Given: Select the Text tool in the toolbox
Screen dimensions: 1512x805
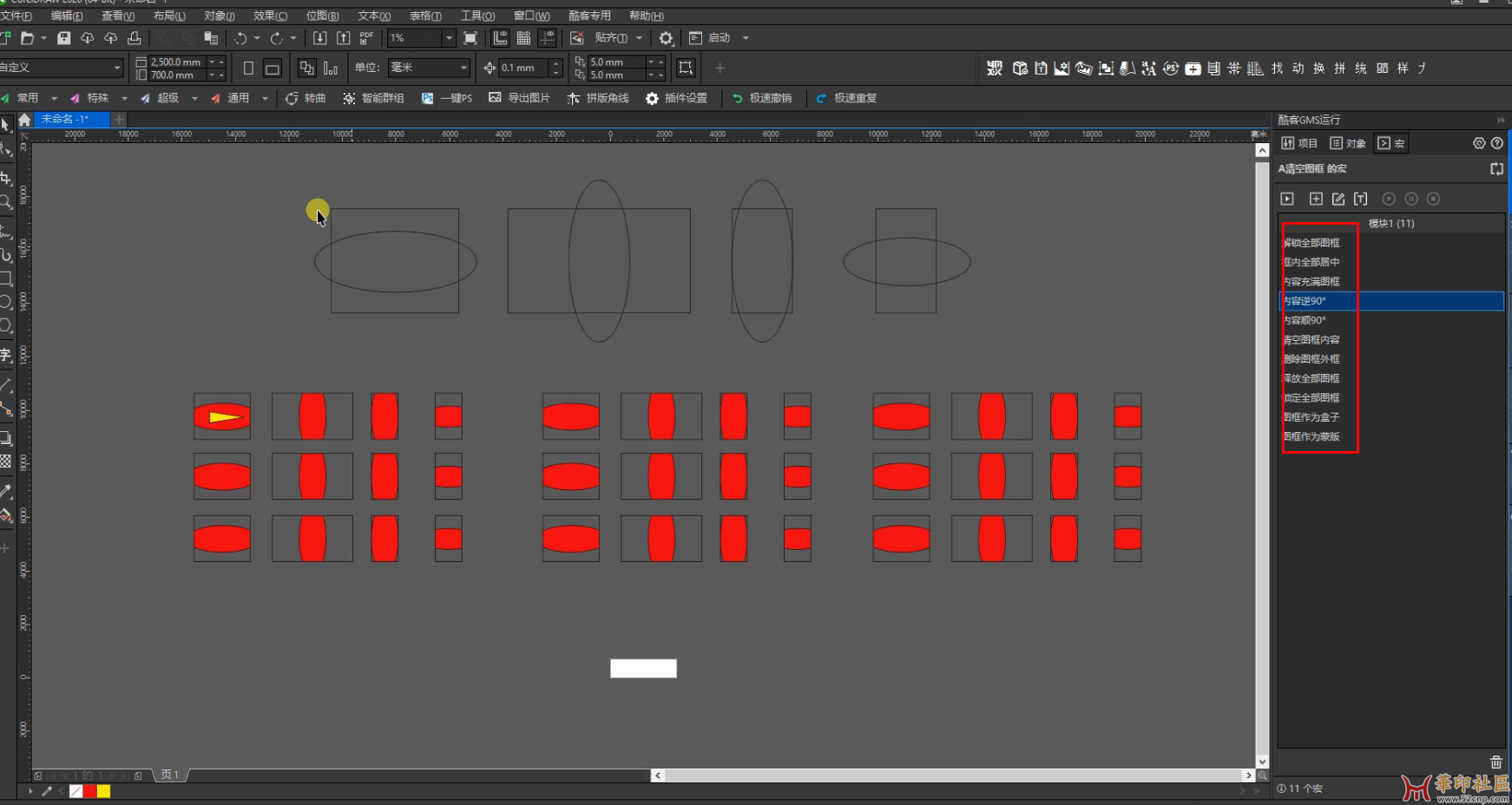Looking at the screenshot, I should [6, 355].
